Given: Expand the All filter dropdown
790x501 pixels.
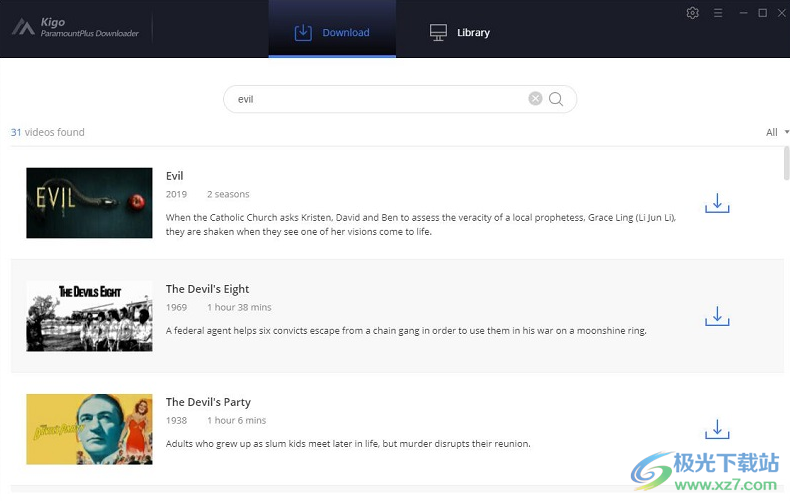Looking at the screenshot, I should click(777, 132).
